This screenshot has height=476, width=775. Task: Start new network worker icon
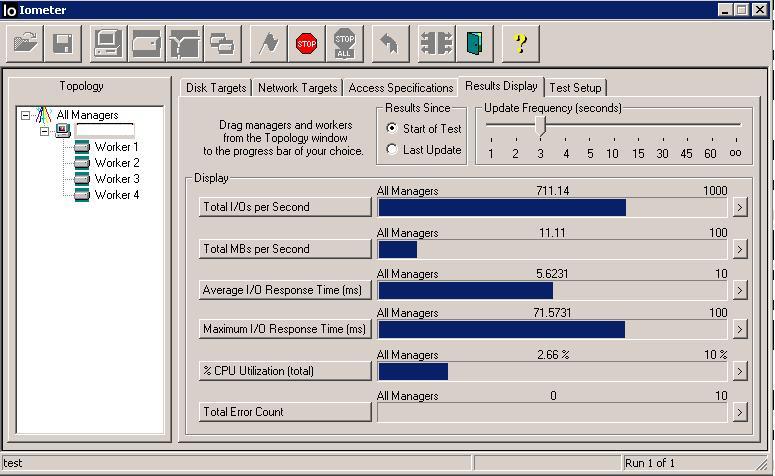(184, 44)
